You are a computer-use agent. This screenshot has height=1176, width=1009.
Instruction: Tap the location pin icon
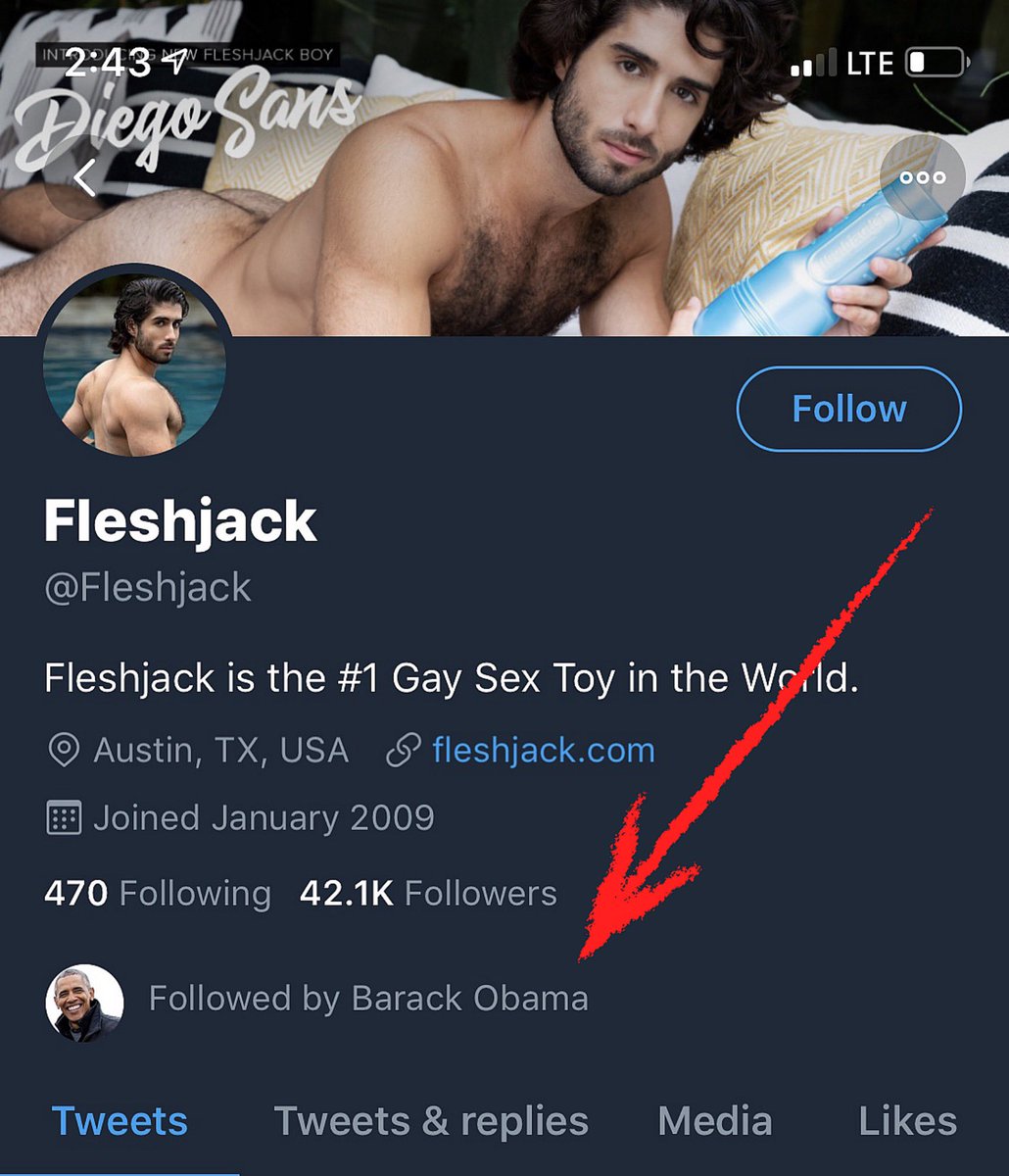(64, 751)
